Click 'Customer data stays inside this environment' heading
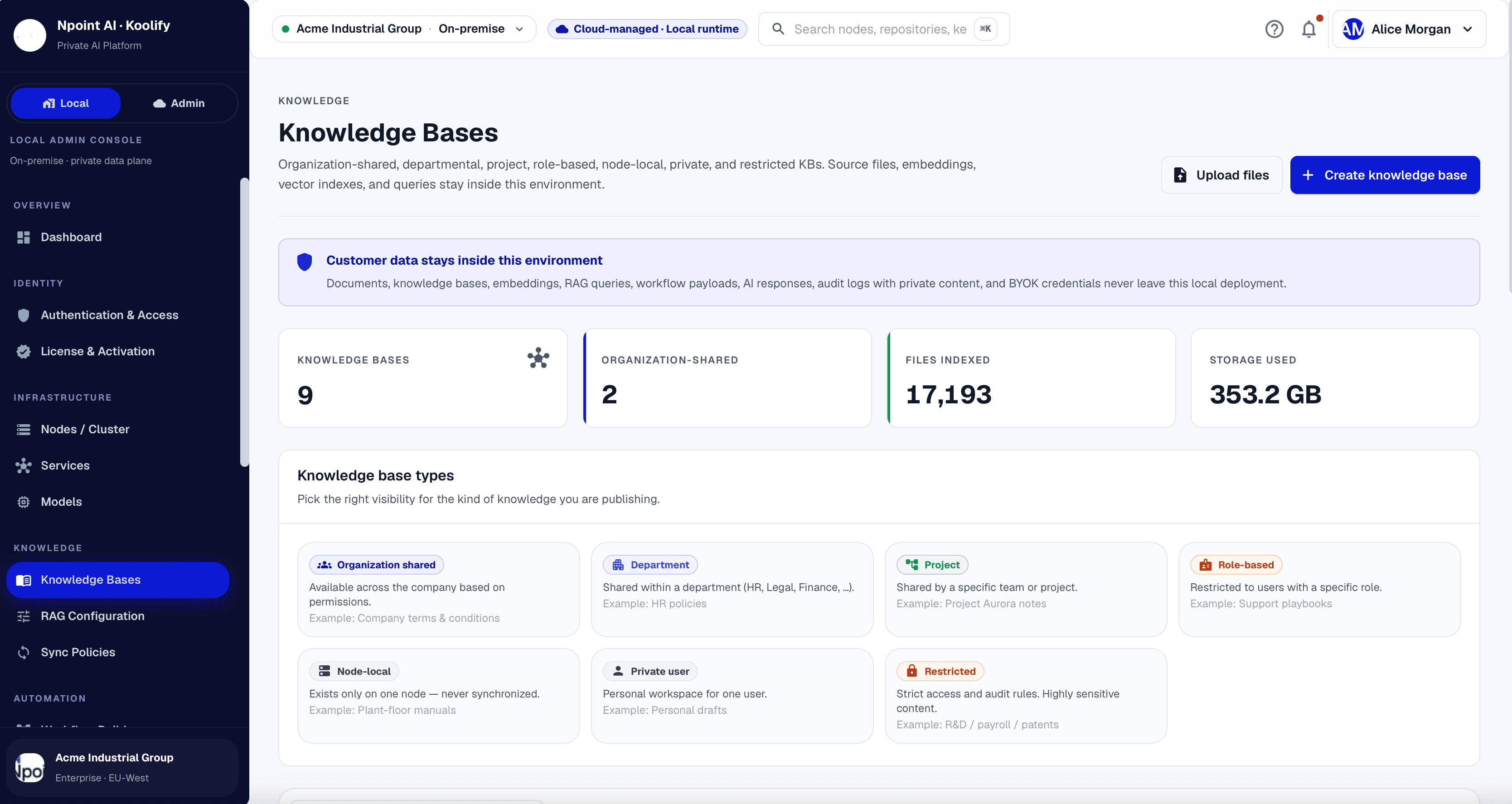This screenshot has height=804, width=1512. coord(464,261)
